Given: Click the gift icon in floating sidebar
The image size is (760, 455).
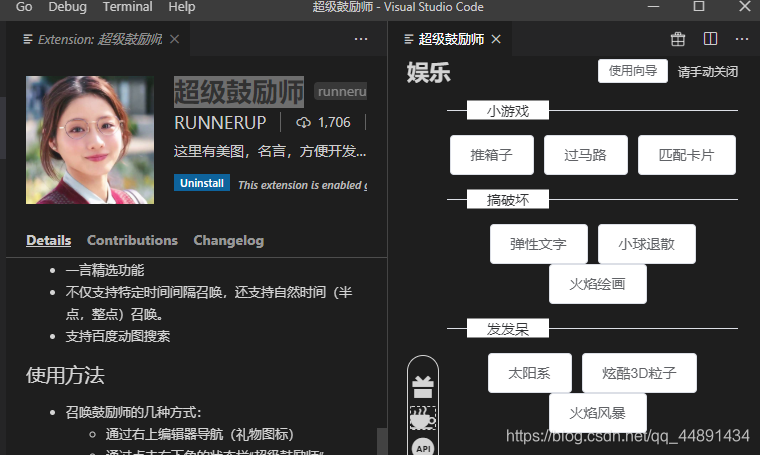Looking at the screenshot, I should (423, 387).
